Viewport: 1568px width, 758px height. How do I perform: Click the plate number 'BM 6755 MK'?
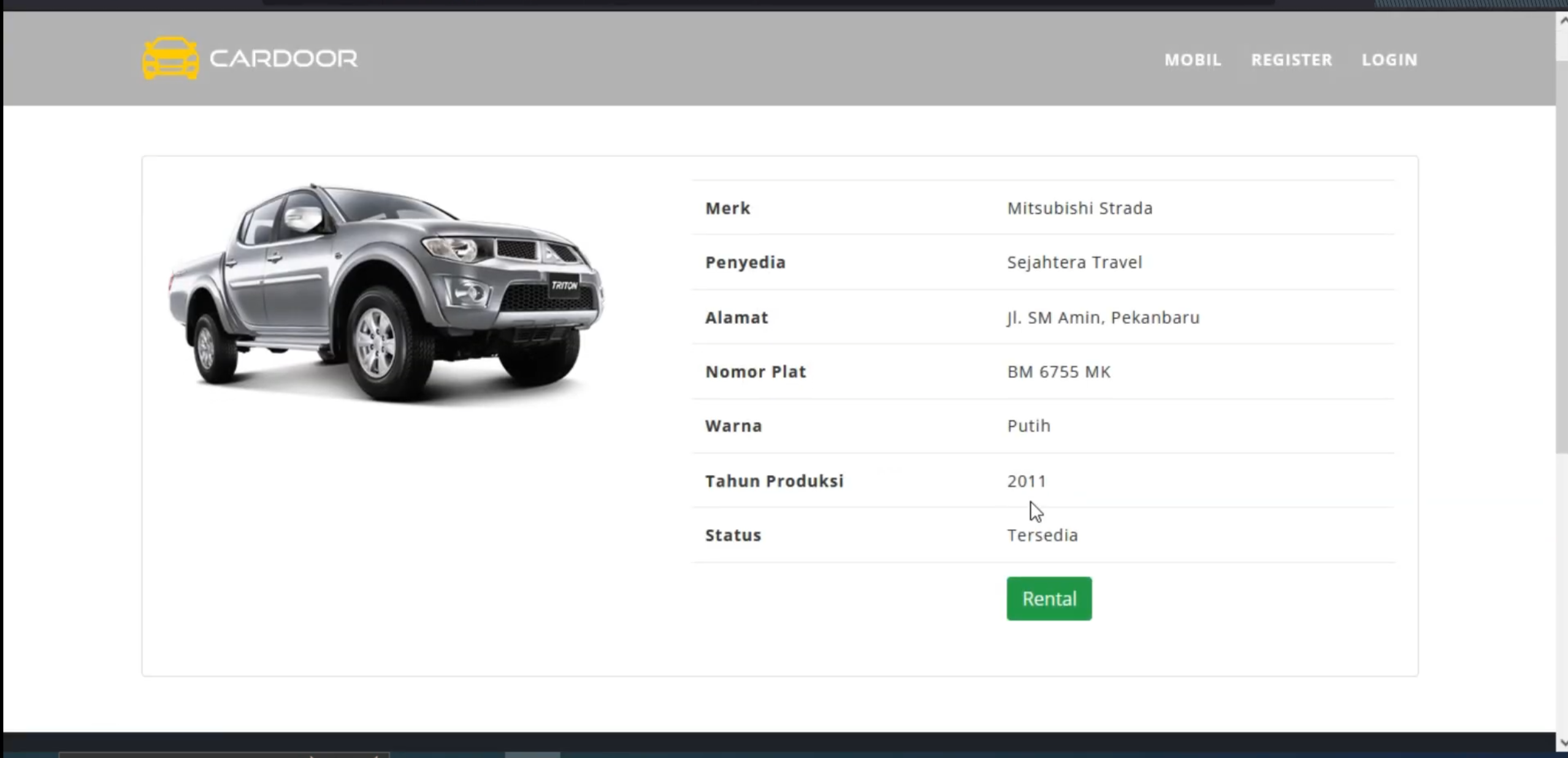pyautogui.click(x=1058, y=372)
